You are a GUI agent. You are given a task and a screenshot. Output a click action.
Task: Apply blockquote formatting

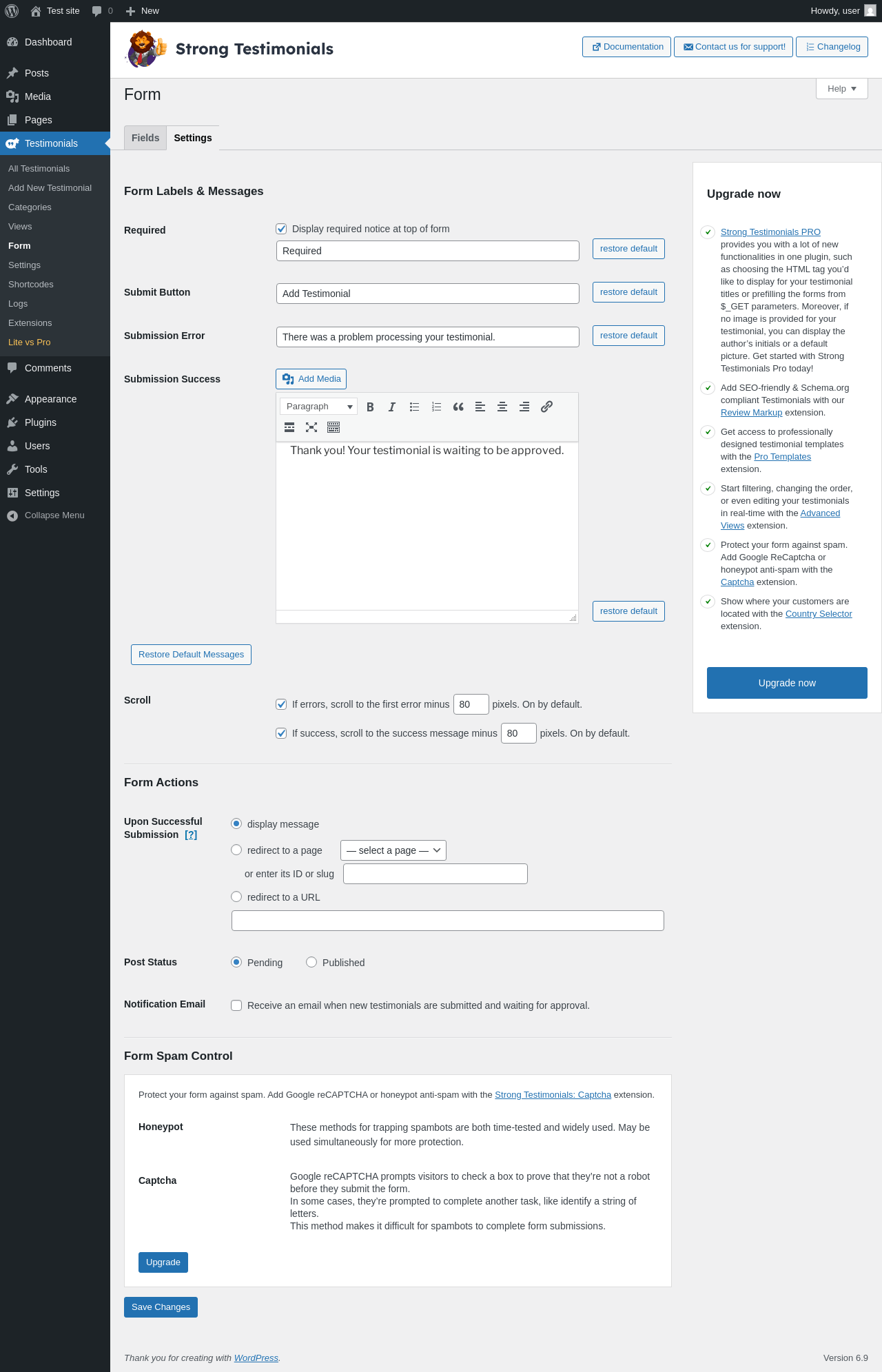[458, 407]
